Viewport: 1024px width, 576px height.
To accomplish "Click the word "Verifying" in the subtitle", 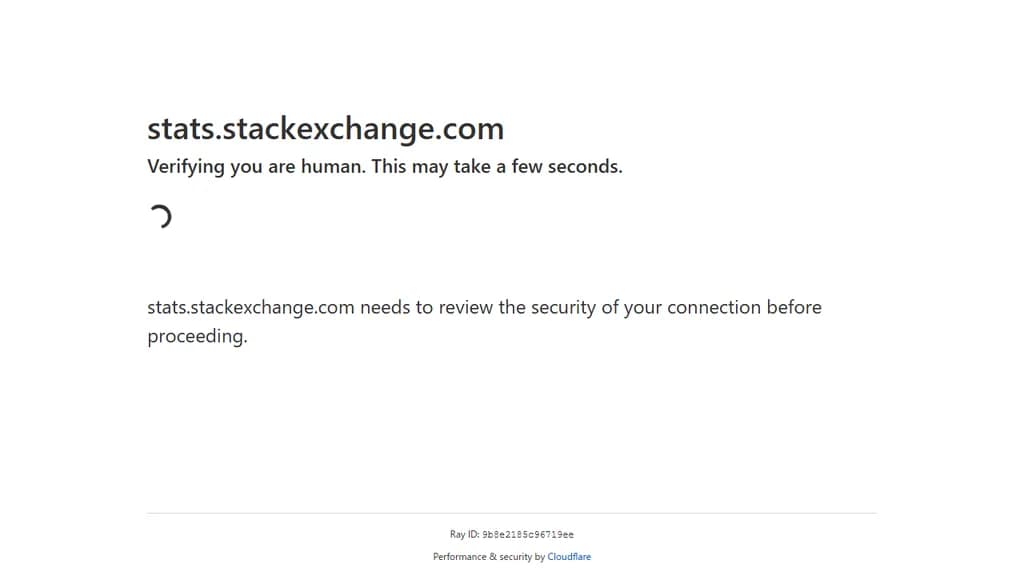I will click(x=186, y=167).
